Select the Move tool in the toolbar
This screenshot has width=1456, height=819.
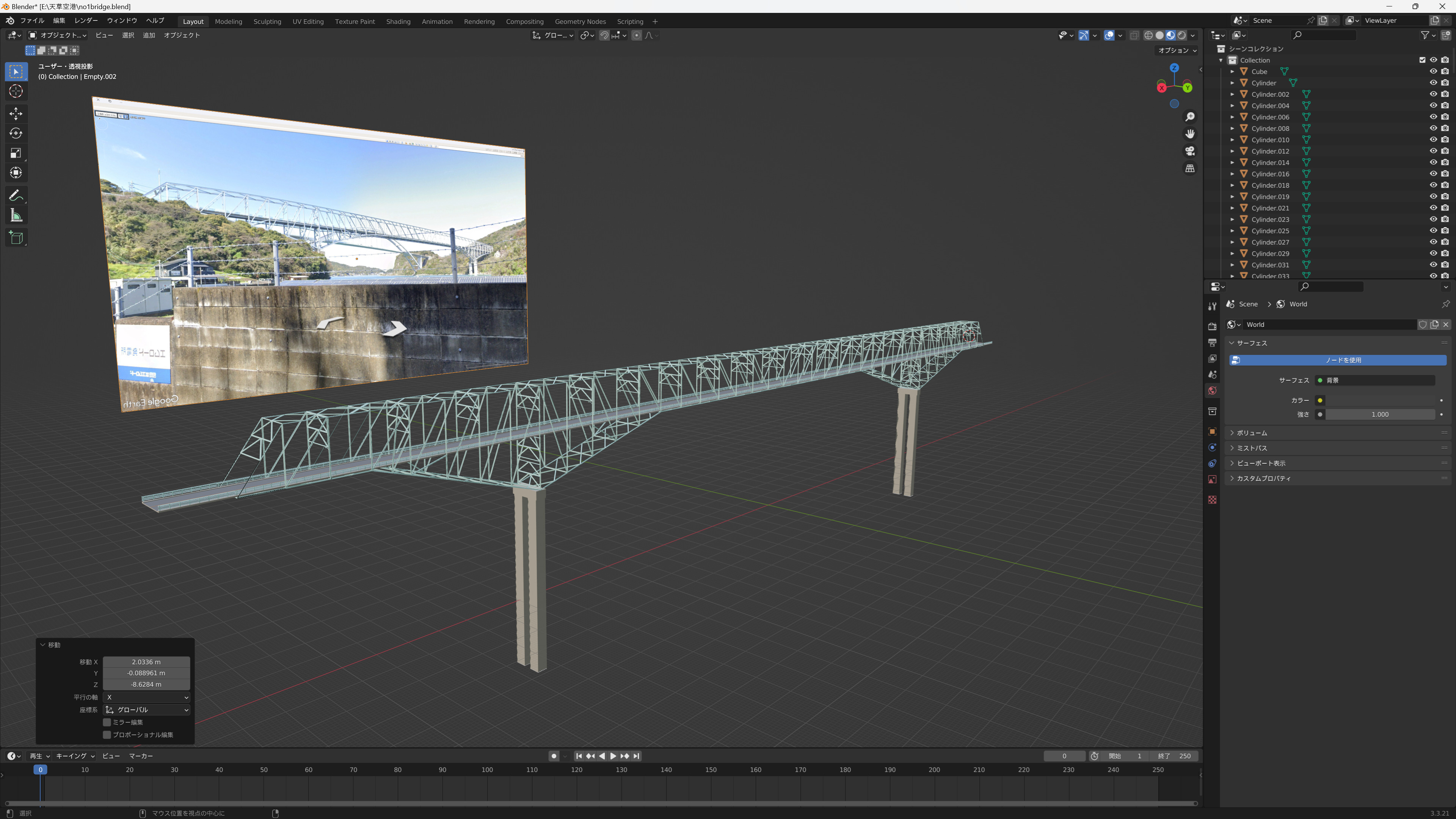[16, 114]
